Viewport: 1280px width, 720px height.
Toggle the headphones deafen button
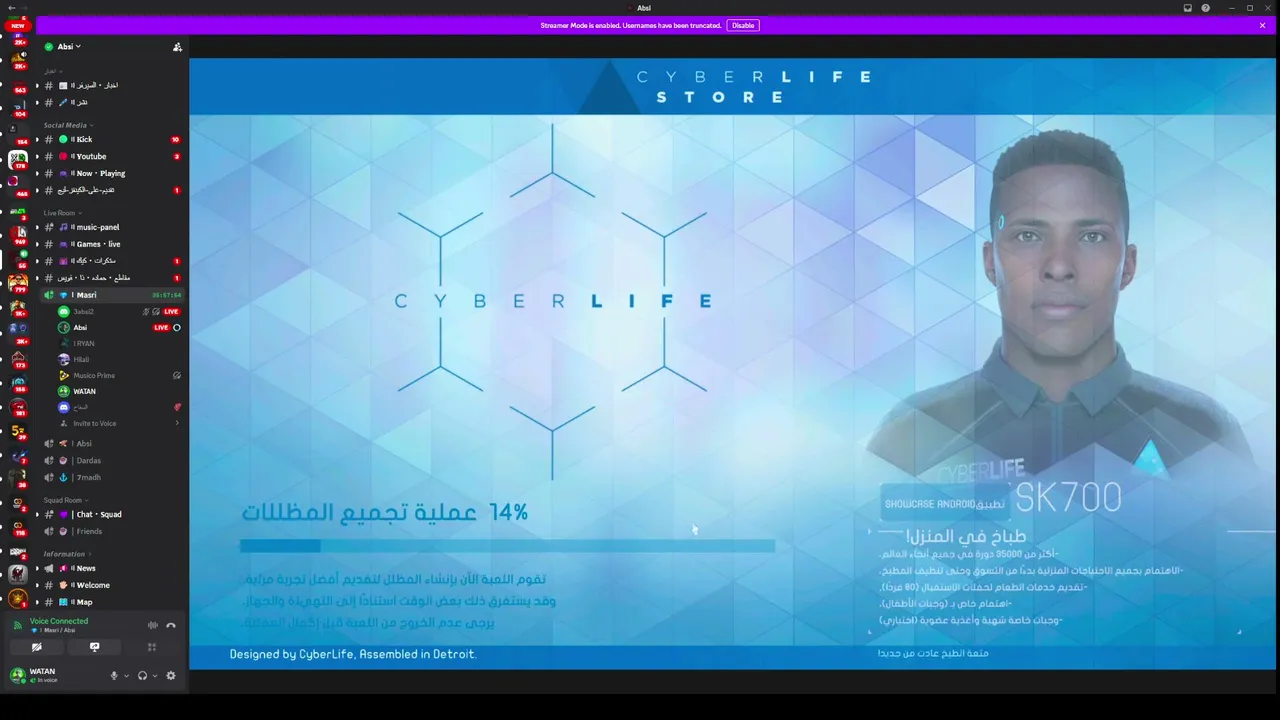point(142,676)
